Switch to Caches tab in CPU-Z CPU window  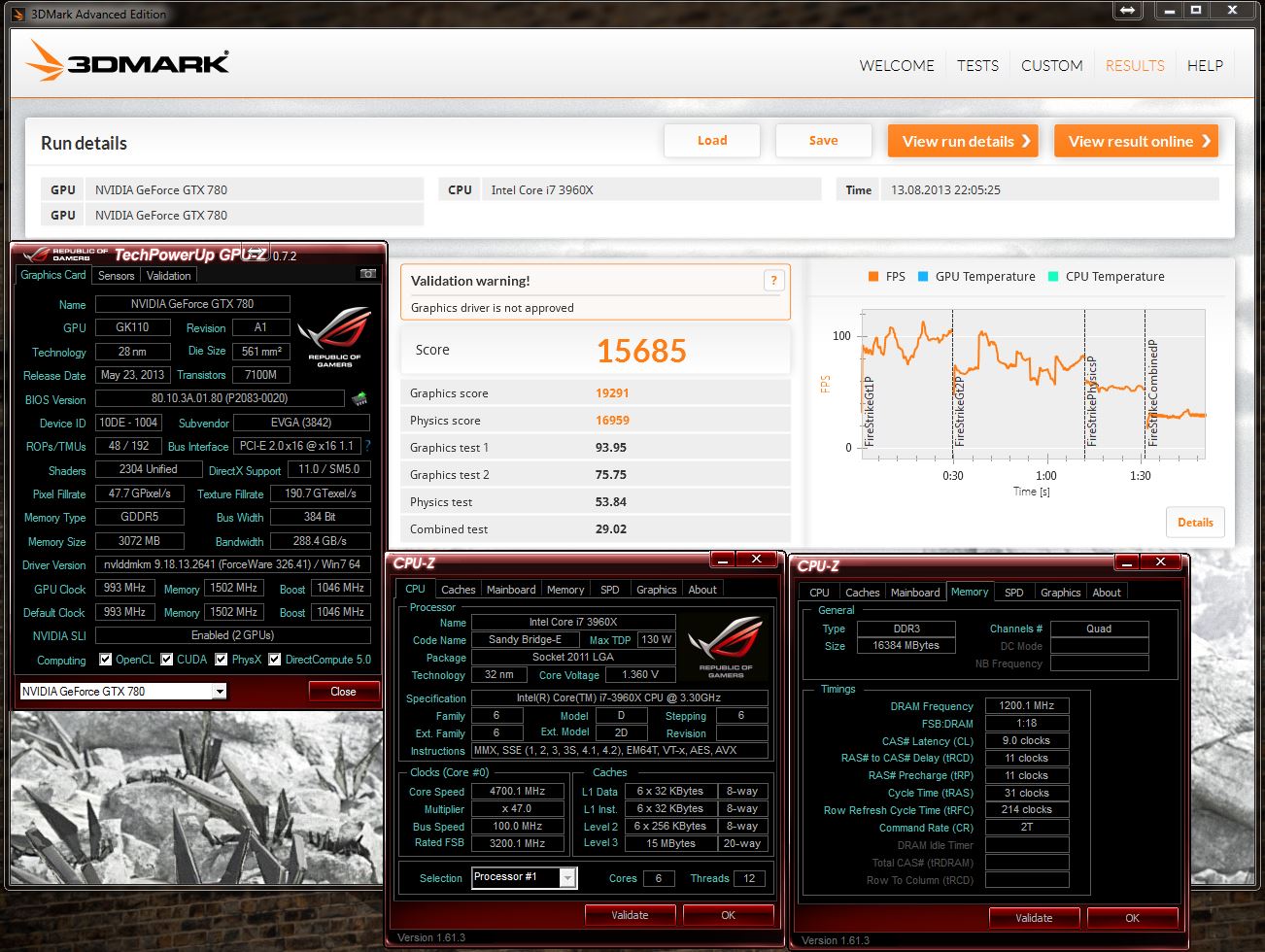459,590
